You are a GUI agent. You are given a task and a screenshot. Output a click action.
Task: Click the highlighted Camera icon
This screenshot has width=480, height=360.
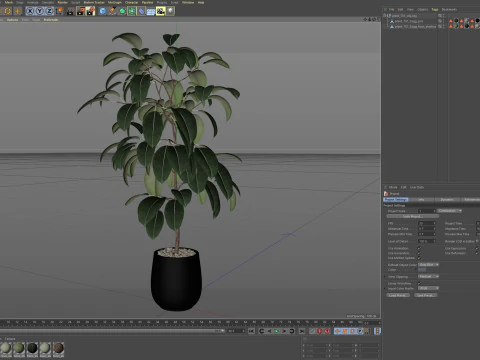click(161, 11)
